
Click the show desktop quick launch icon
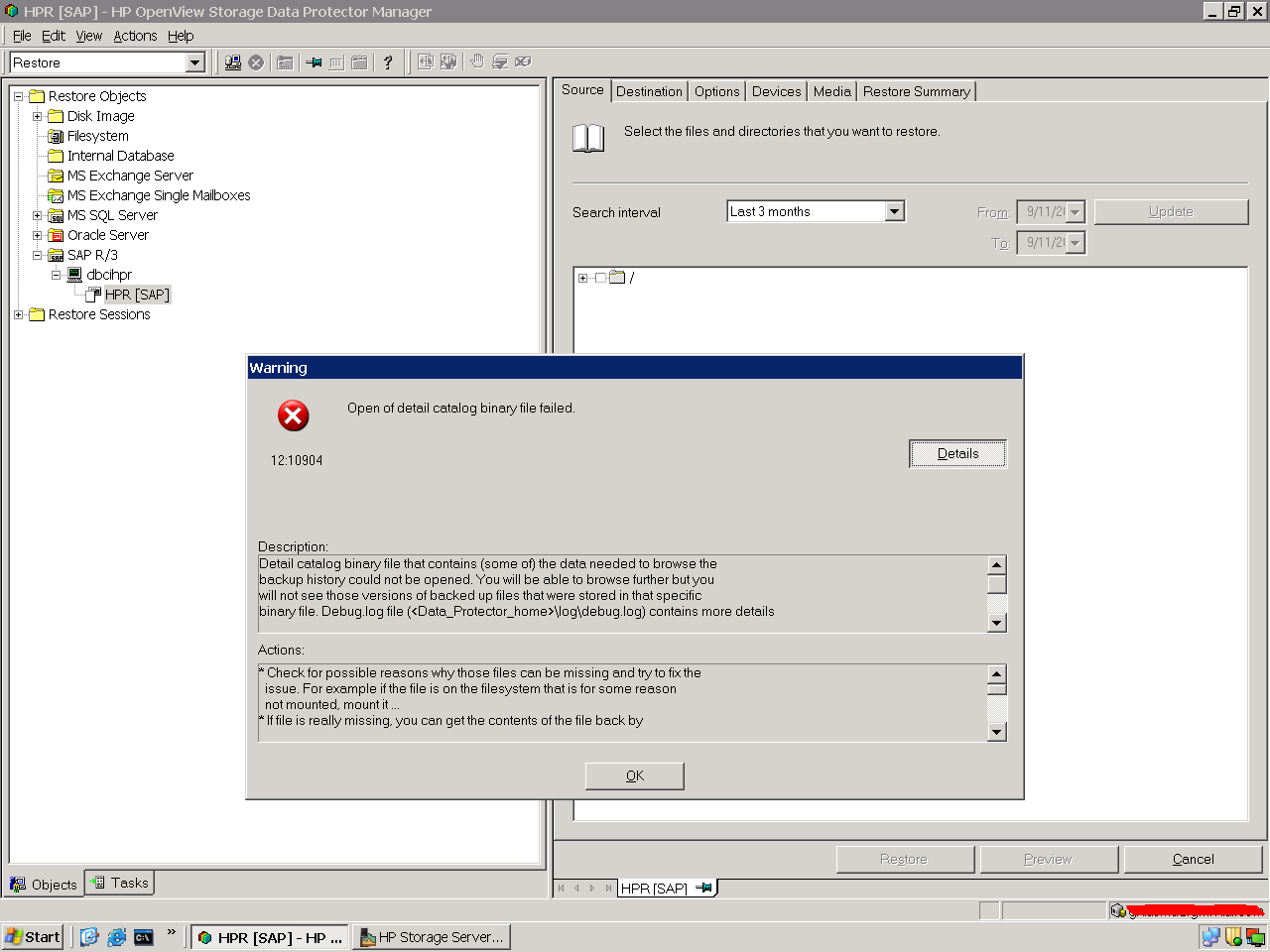89,937
